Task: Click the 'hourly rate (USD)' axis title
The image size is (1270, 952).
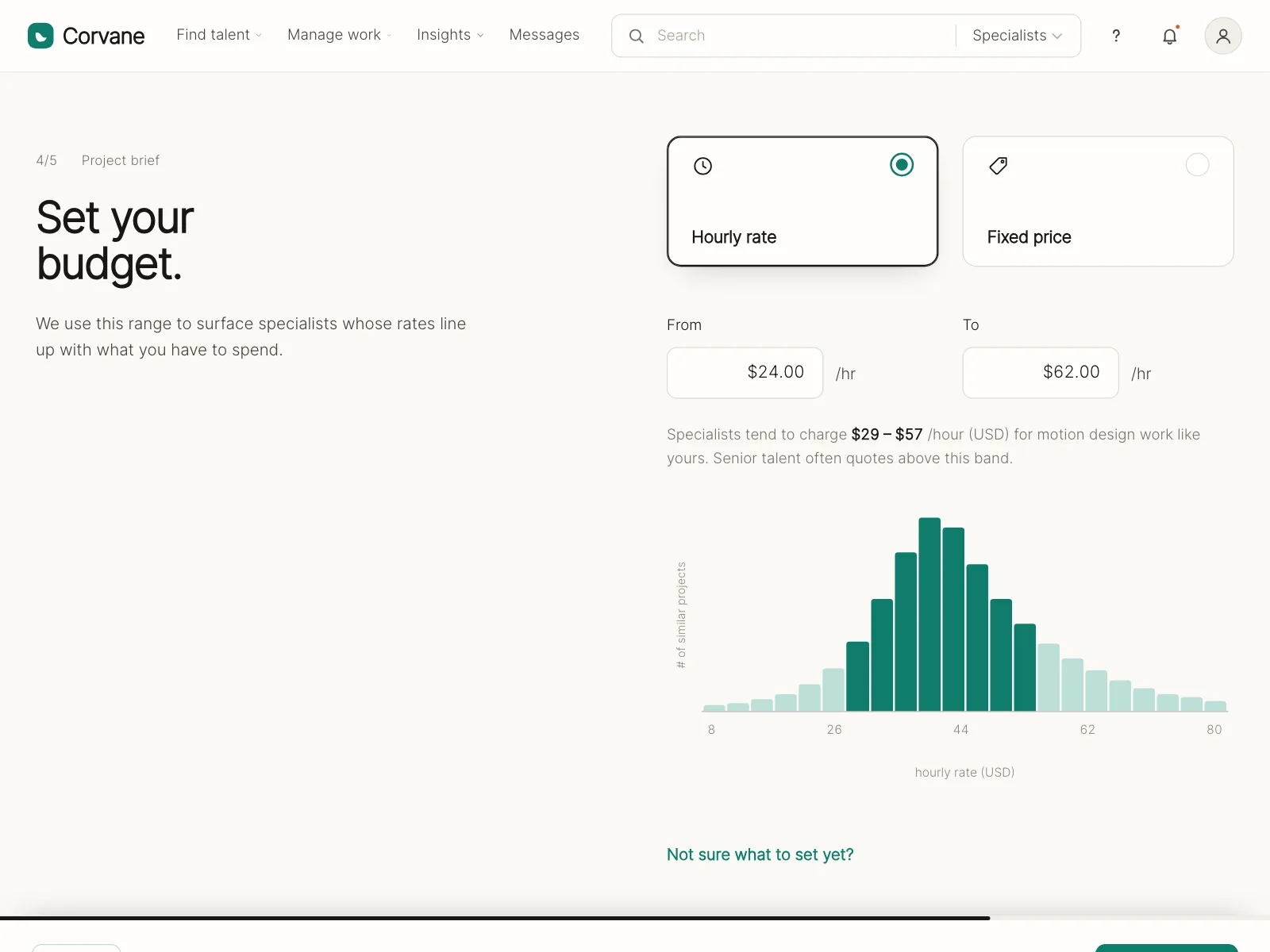Action: pyautogui.click(x=965, y=772)
